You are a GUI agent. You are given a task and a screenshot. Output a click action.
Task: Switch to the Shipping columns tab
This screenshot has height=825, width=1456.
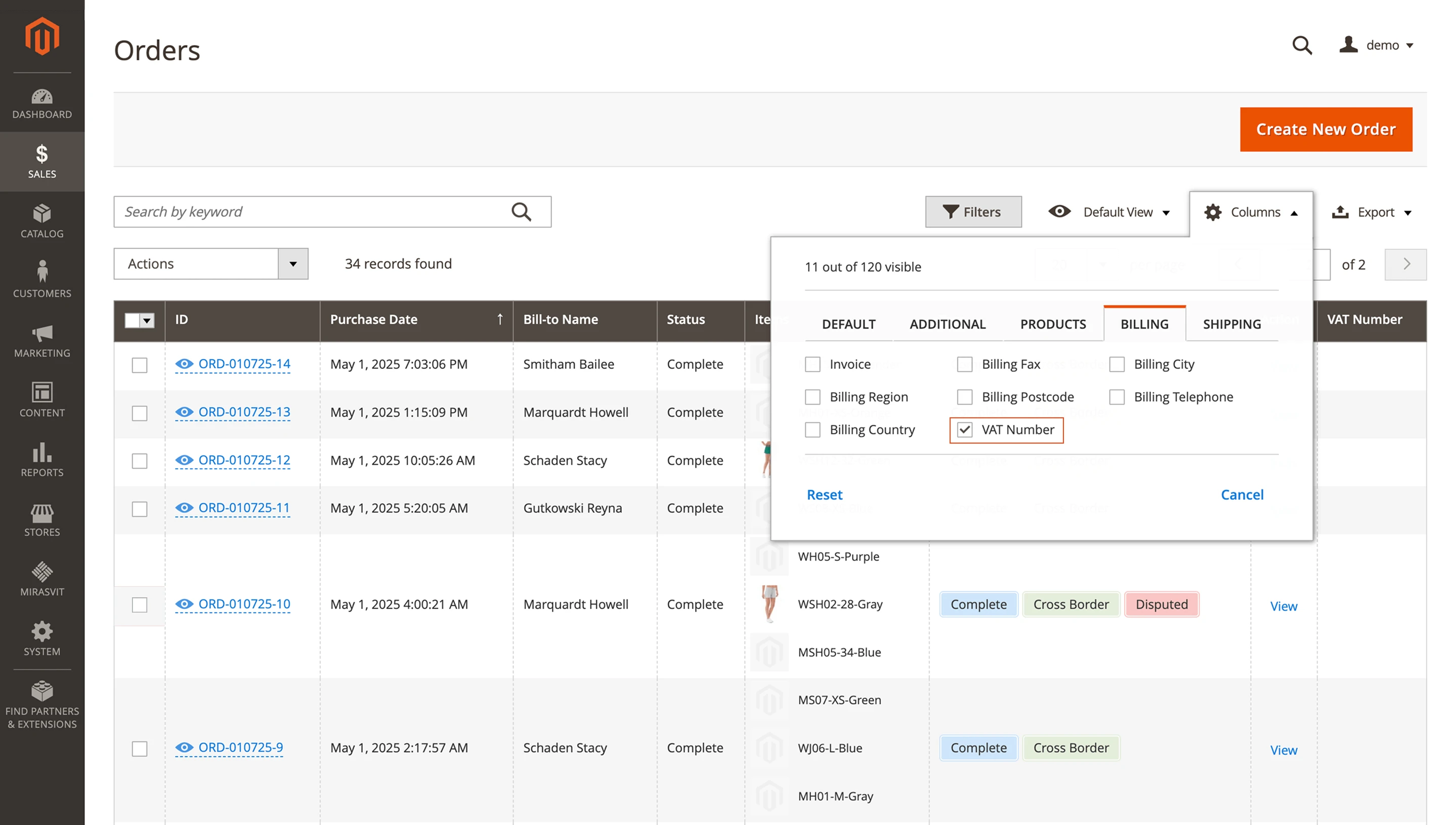(x=1232, y=324)
